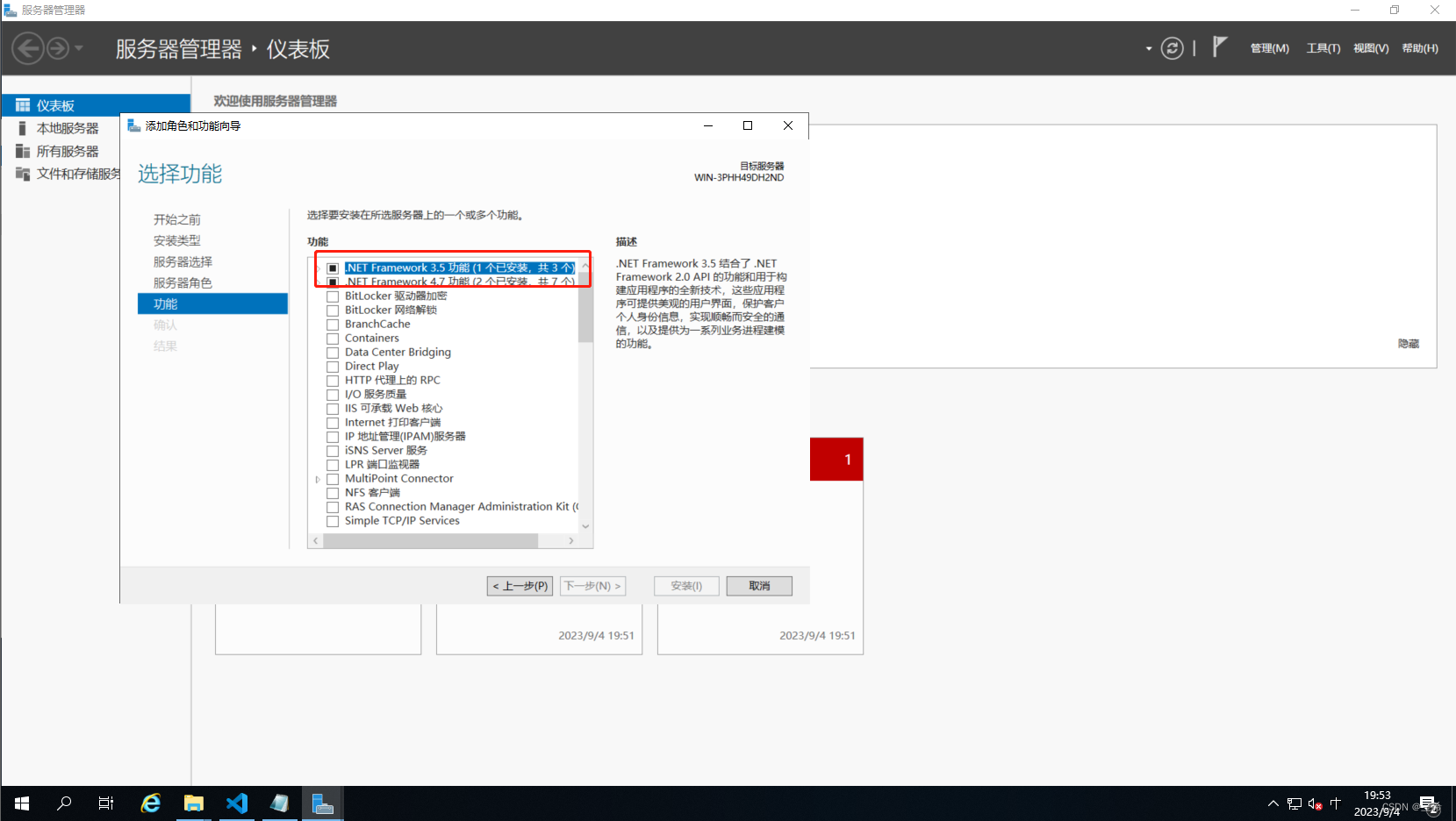
Task: Check Internet 打印客户端 checkbox
Action: click(x=333, y=423)
